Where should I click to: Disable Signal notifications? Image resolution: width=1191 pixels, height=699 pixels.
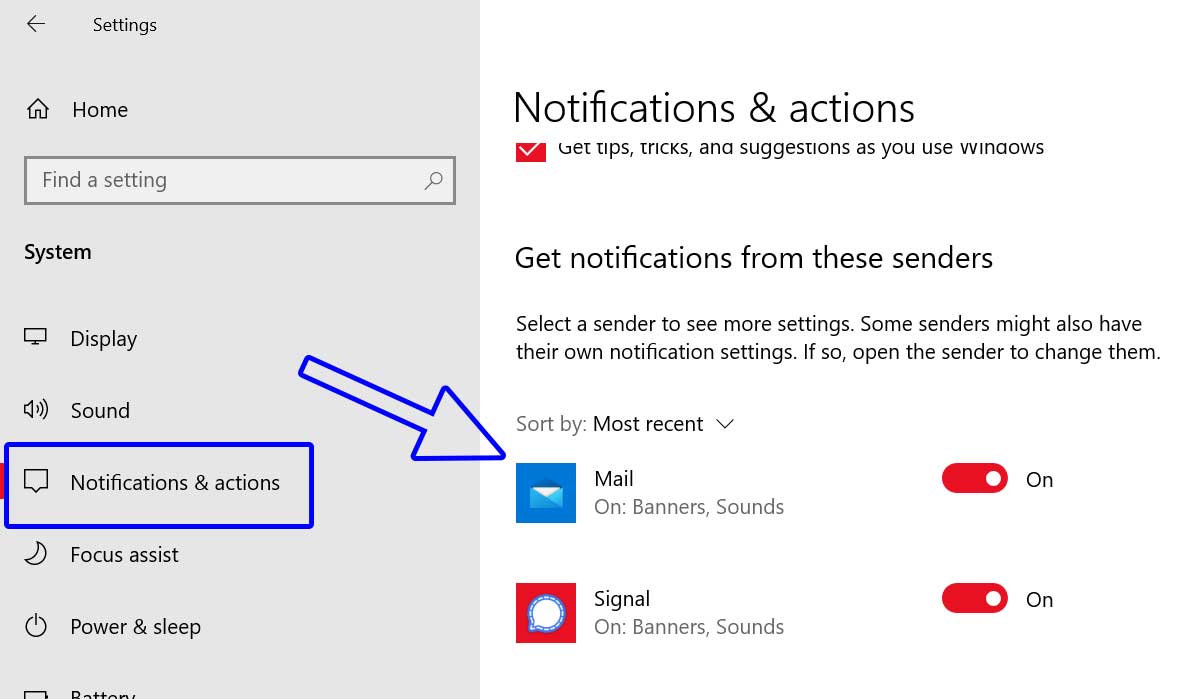click(974, 598)
